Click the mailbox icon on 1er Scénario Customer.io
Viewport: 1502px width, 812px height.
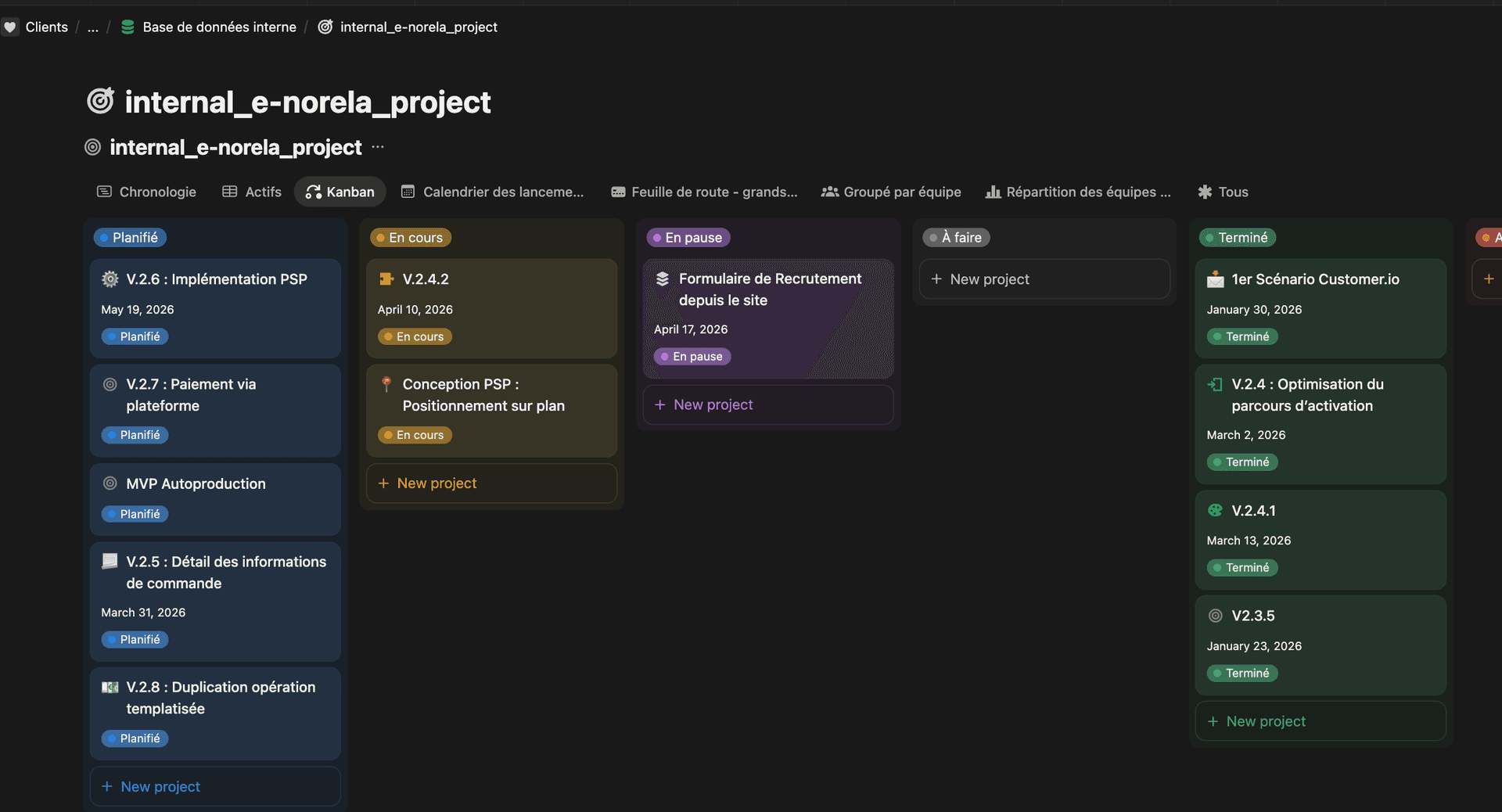(x=1216, y=279)
